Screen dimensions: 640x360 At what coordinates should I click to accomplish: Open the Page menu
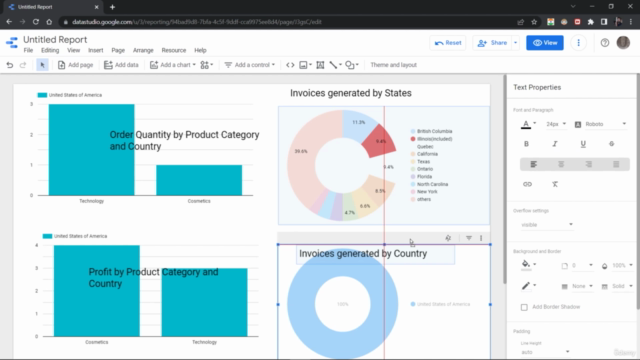(x=118, y=50)
